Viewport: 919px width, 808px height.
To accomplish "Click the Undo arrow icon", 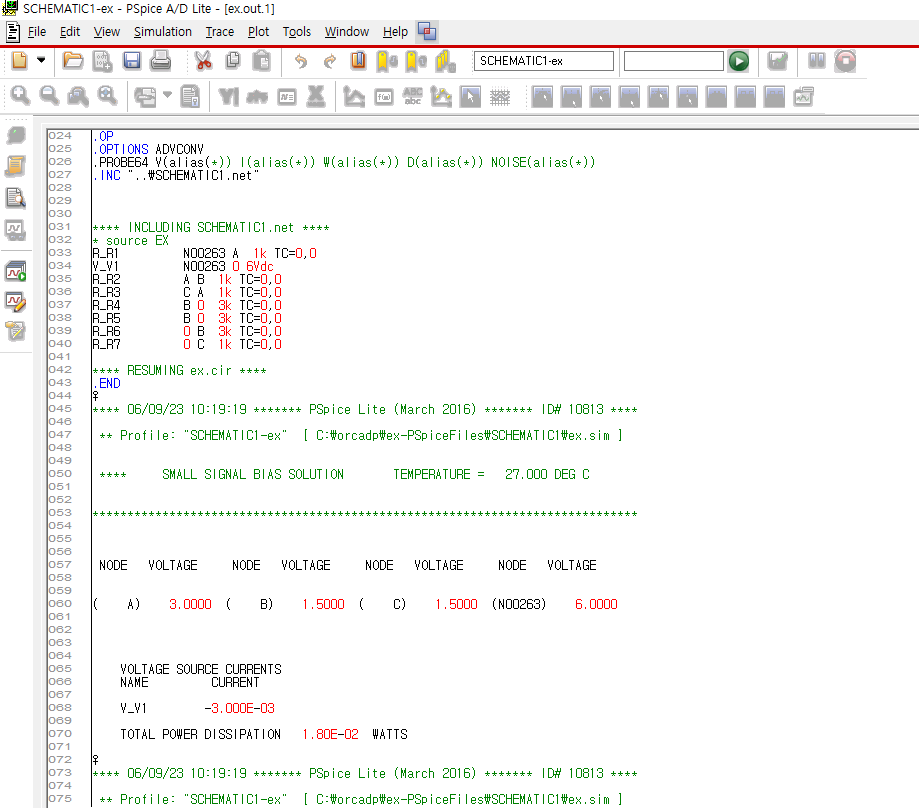I will click(301, 60).
